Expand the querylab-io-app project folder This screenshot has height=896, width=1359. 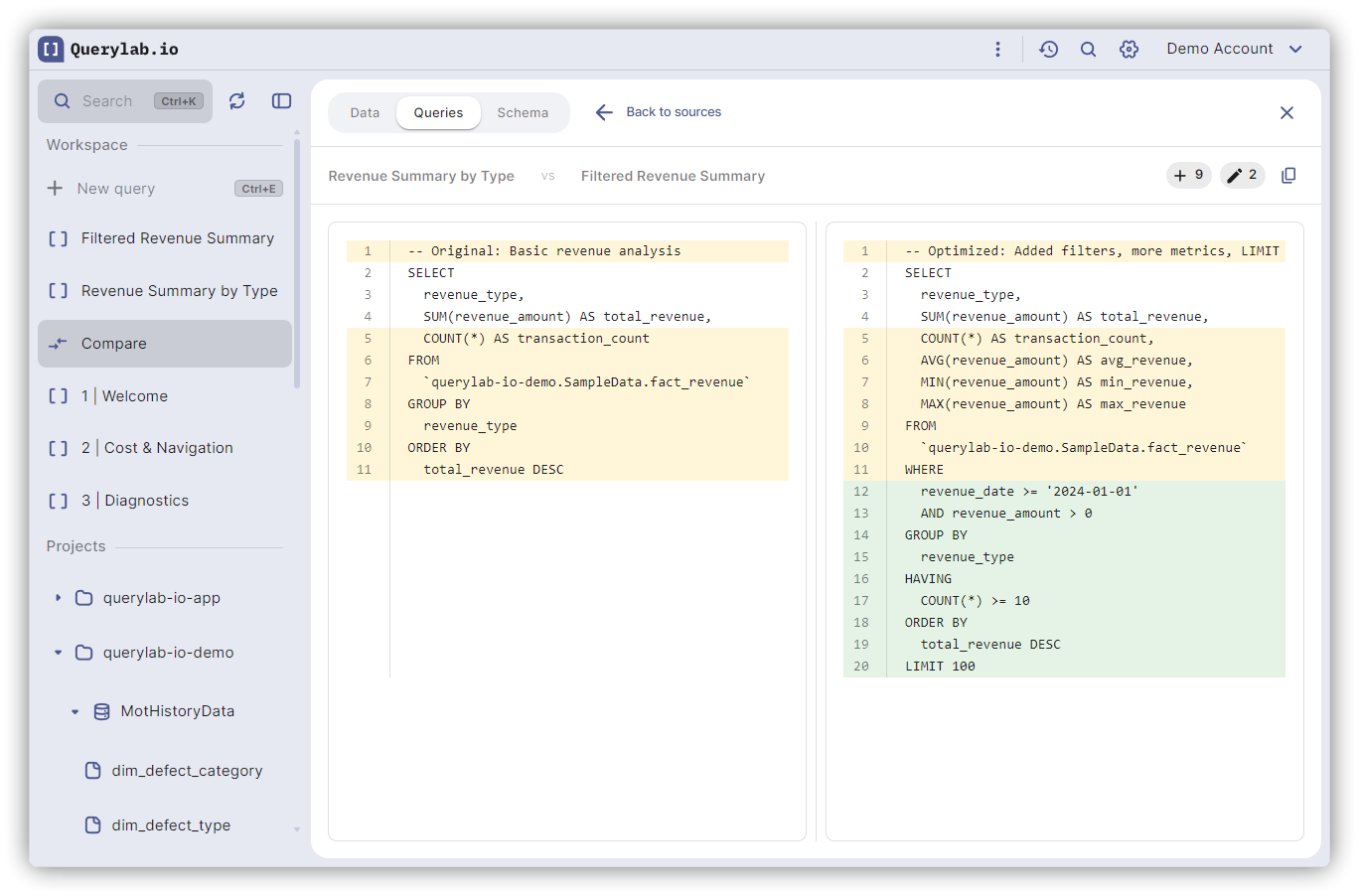coord(57,597)
